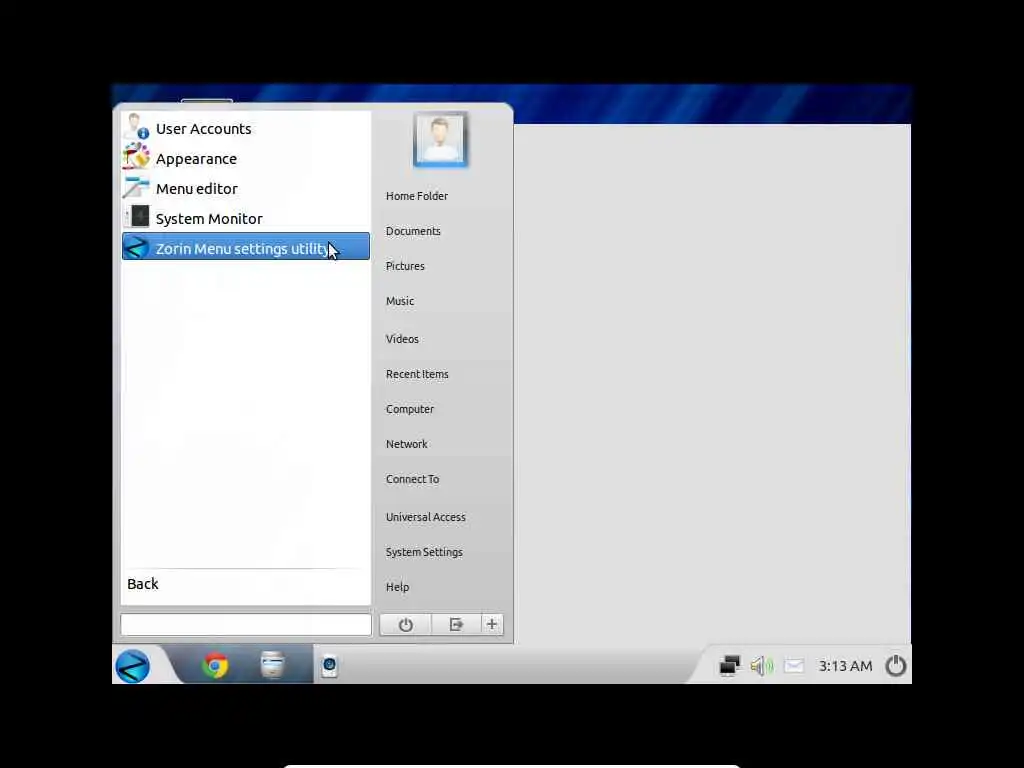
Task: Open Connect To entry
Action: [412, 479]
